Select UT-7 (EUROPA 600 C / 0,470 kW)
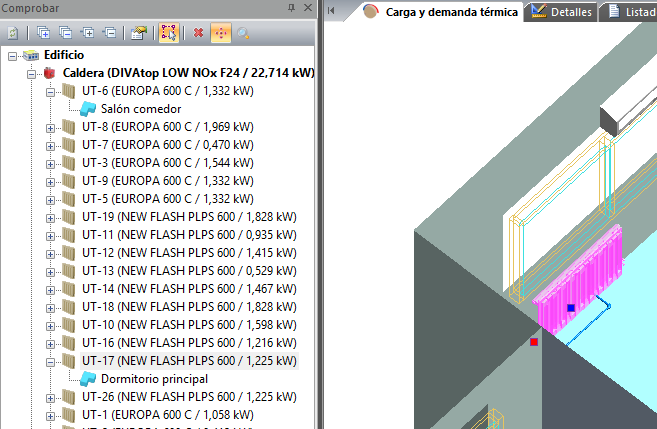 [x=168, y=145]
